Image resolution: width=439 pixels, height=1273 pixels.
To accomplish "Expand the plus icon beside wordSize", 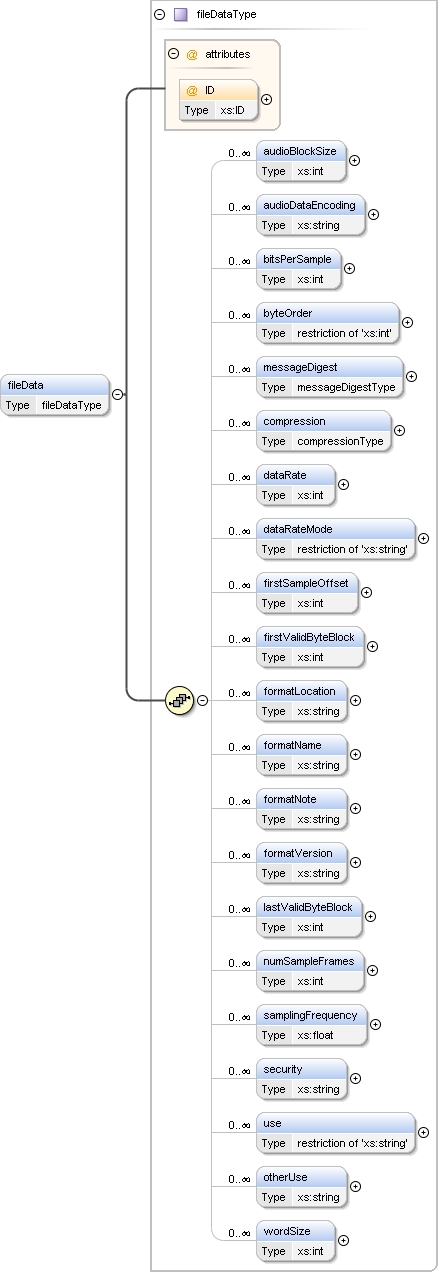I will pyautogui.click(x=343, y=1240).
